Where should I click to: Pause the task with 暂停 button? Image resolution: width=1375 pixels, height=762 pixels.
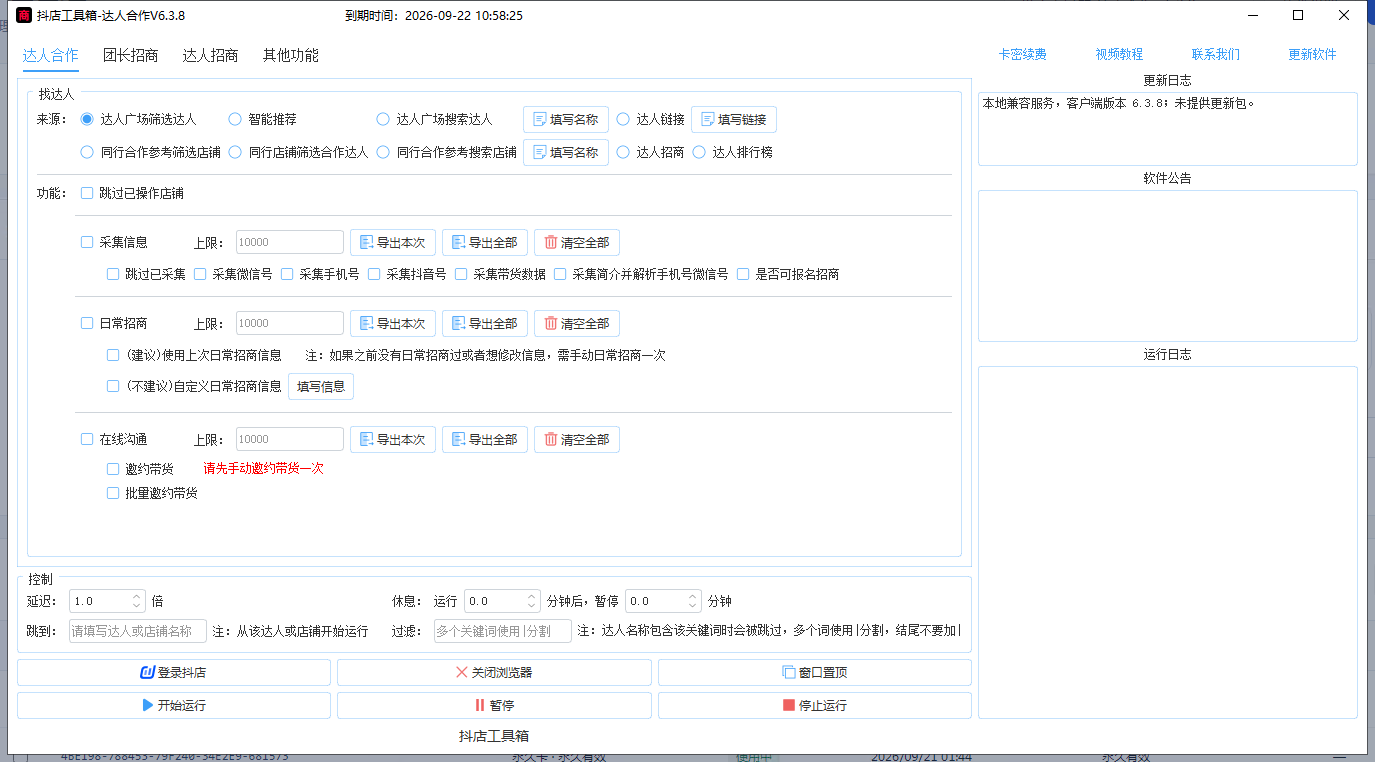click(x=494, y=705)
